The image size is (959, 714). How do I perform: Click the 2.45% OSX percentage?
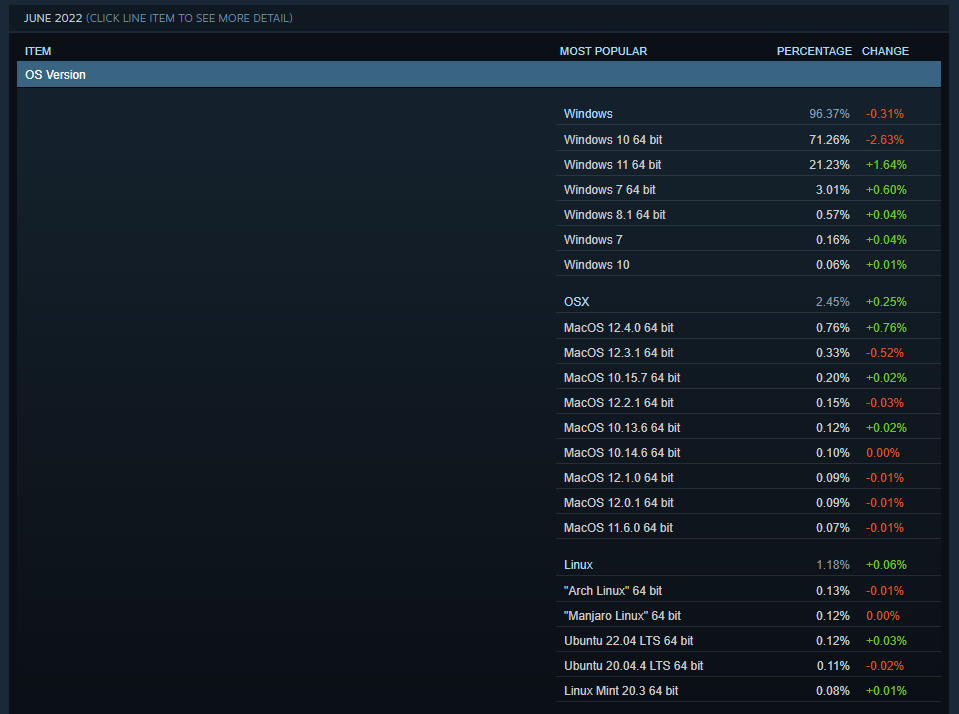(832, 302)
